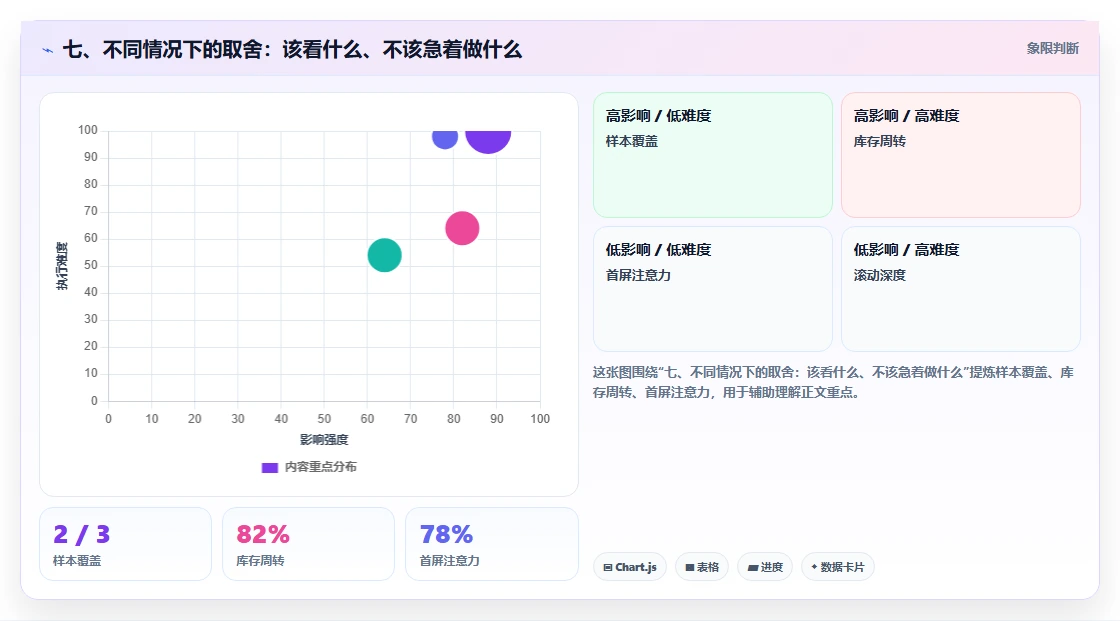Select the 高影响 / 高难度 quadrant card
The width and height of the screenshot is (1120, 621).
(x=960, y=155)
